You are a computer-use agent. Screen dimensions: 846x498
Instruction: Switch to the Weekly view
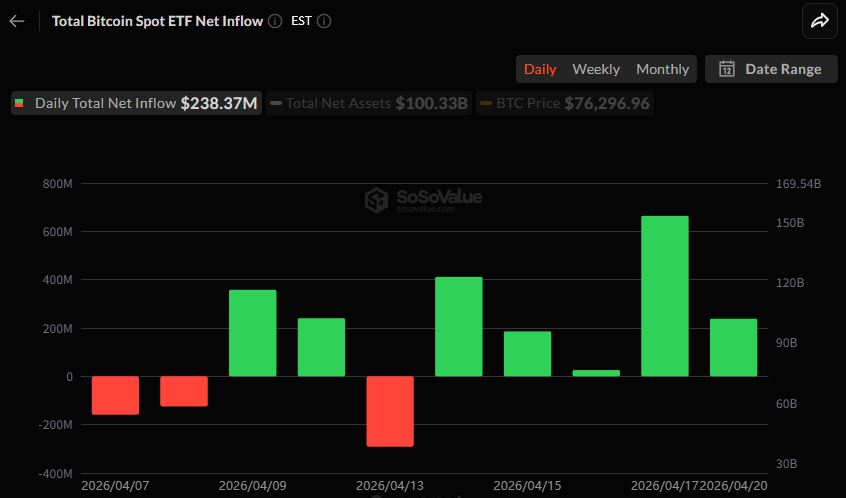point(596,69)
